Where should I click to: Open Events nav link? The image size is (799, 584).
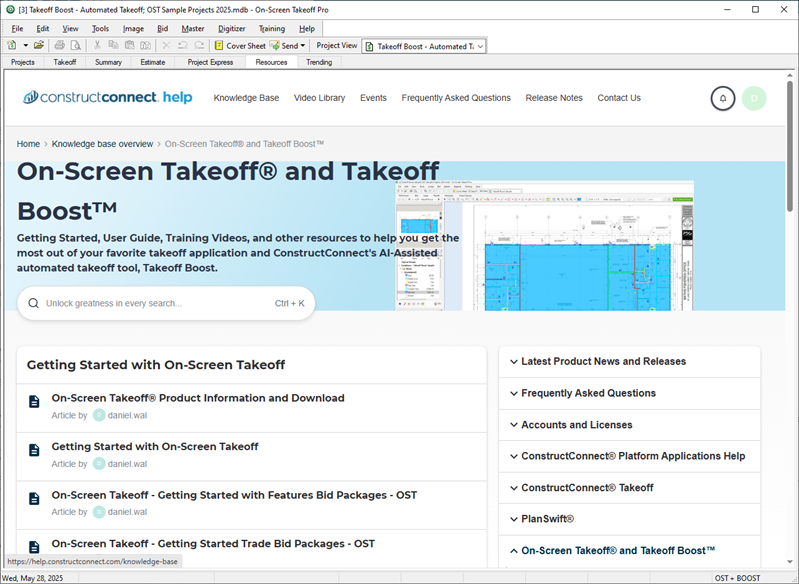click(x=374, y=98)
